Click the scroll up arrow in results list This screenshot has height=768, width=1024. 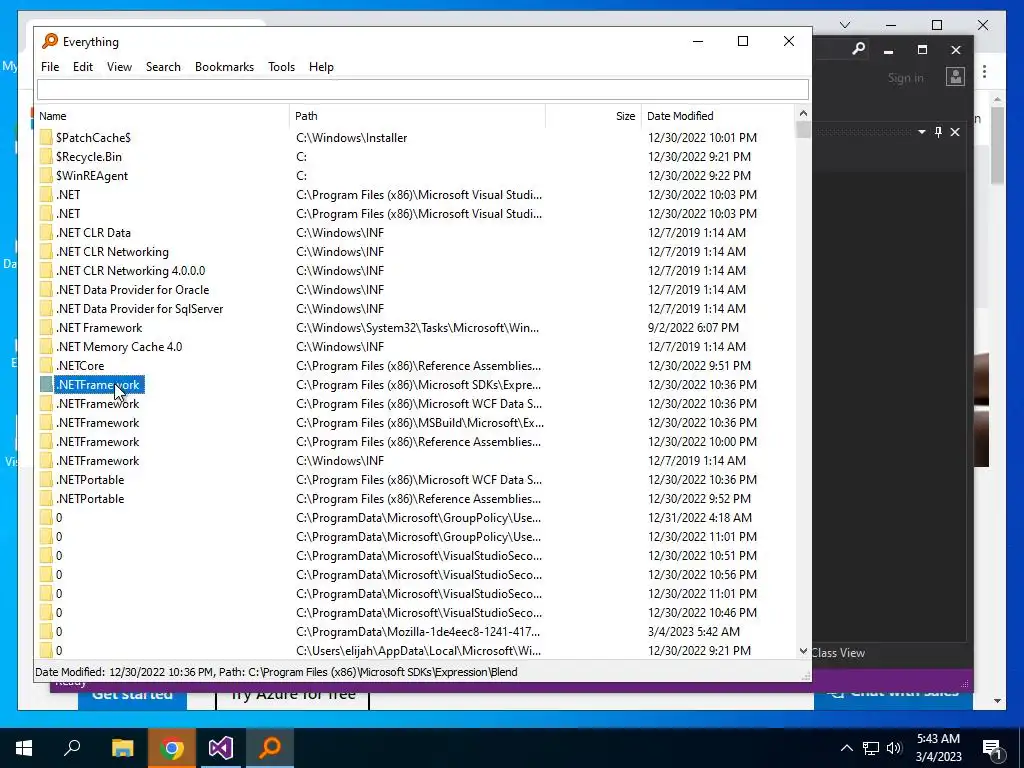803,113
